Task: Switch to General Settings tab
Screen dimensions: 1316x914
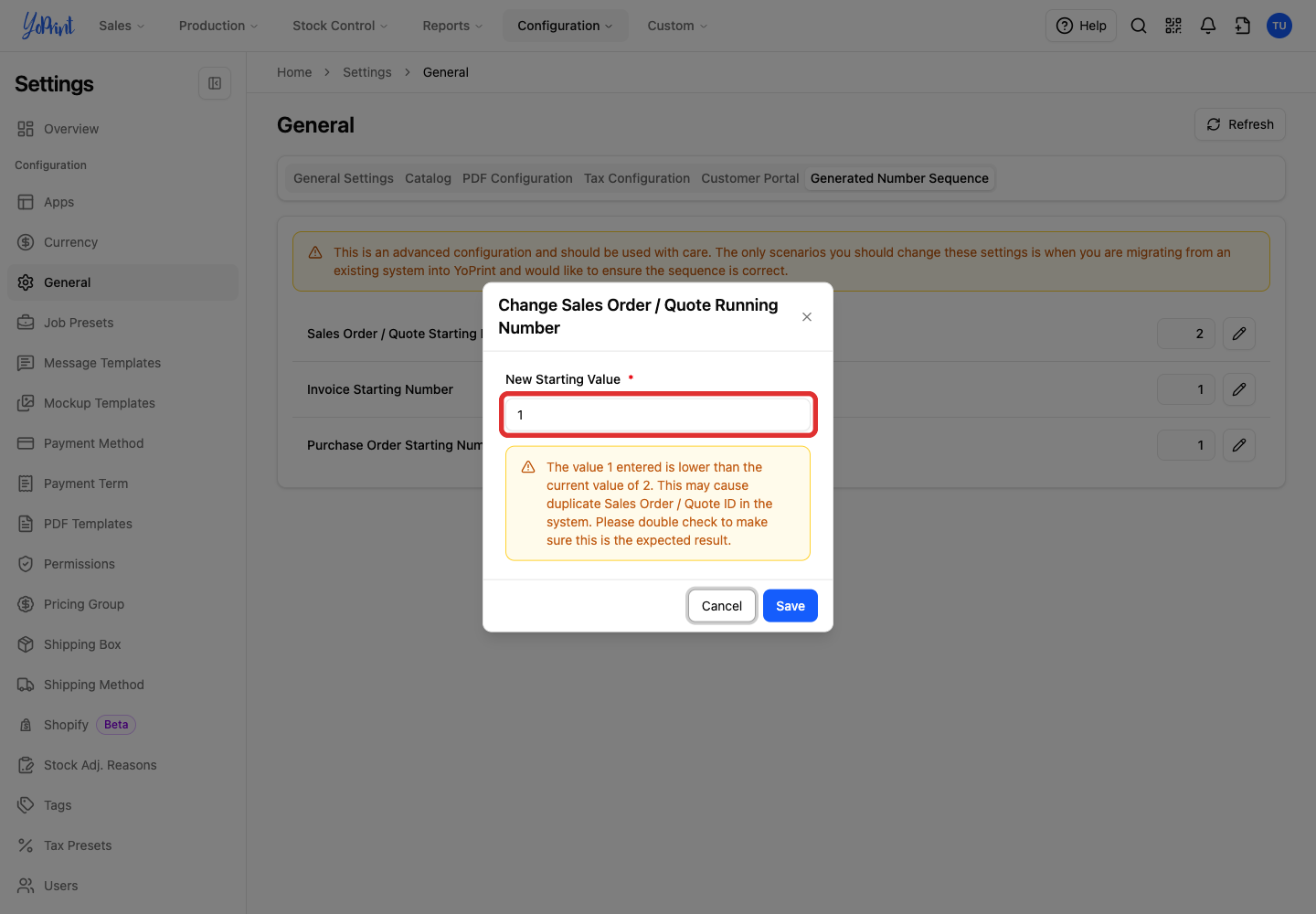Action: (x=344, y=178)
